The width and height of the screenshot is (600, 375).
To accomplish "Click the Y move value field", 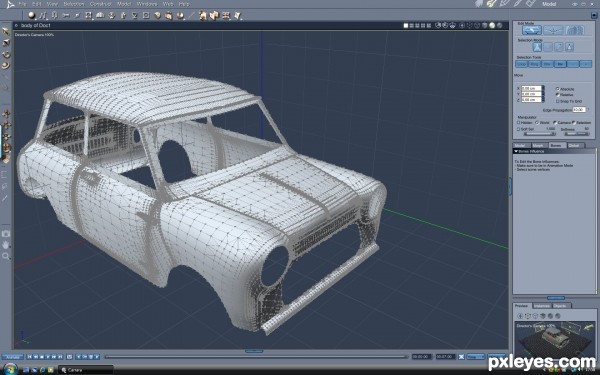I will pos(531,94).
